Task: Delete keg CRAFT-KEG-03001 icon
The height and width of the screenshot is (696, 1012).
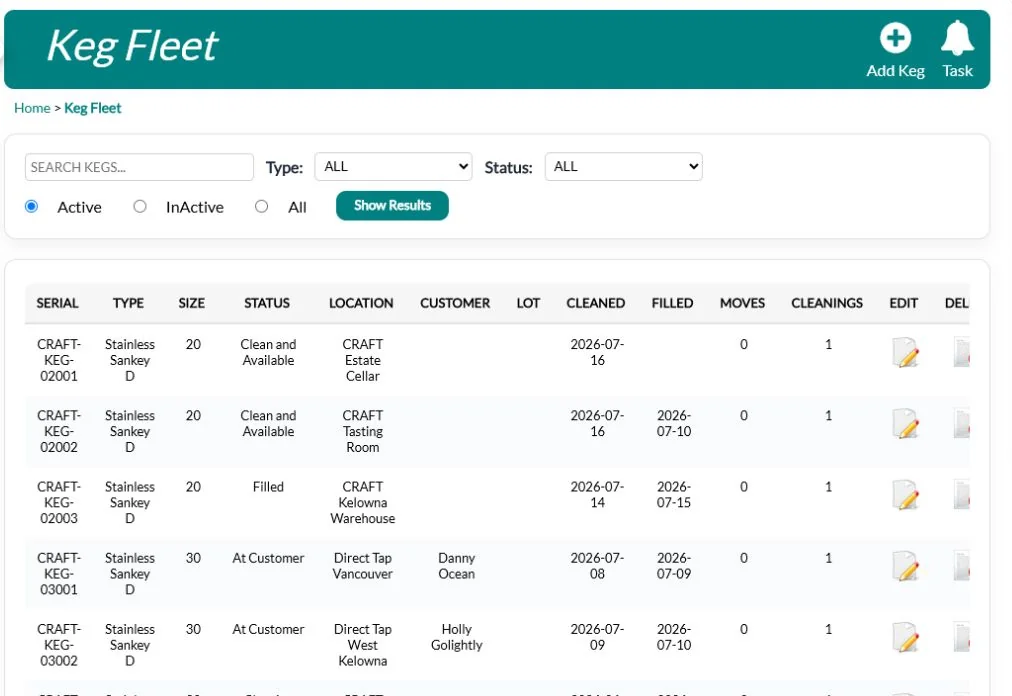Action: 962,566
